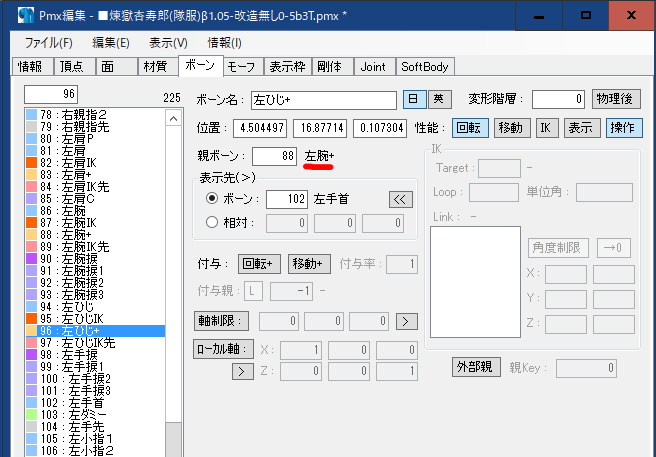Toggle the 操作 capability button

[624, 128]
